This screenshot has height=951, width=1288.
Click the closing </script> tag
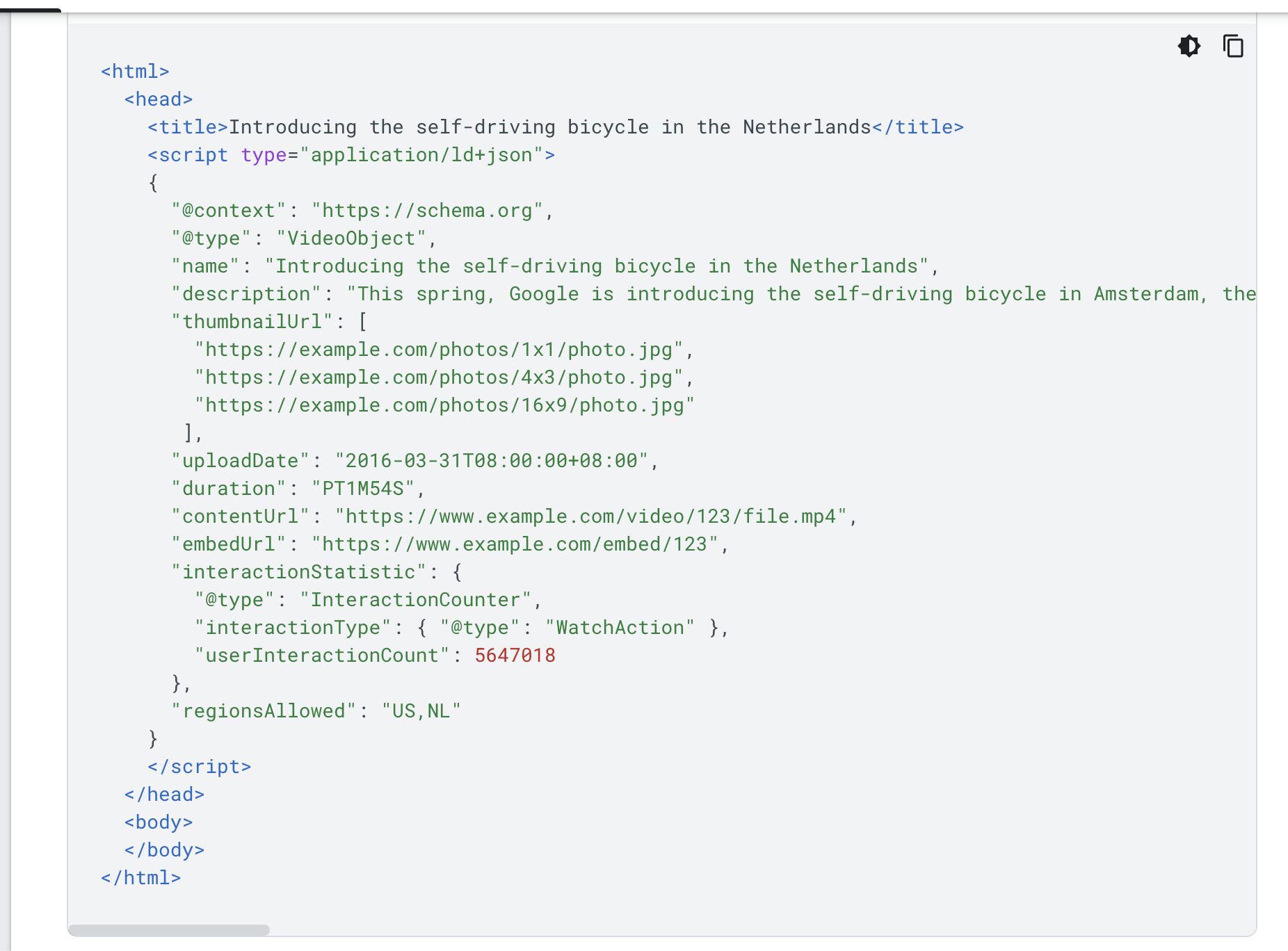pos(199,767)
